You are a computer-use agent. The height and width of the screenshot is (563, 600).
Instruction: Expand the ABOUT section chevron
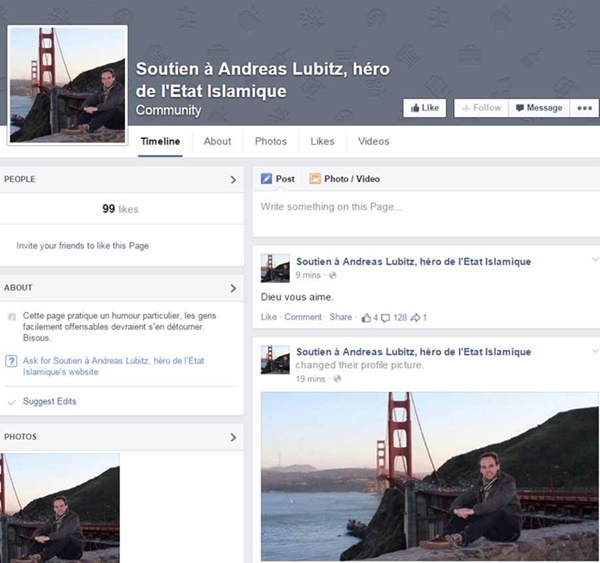(x=233, y=288)
